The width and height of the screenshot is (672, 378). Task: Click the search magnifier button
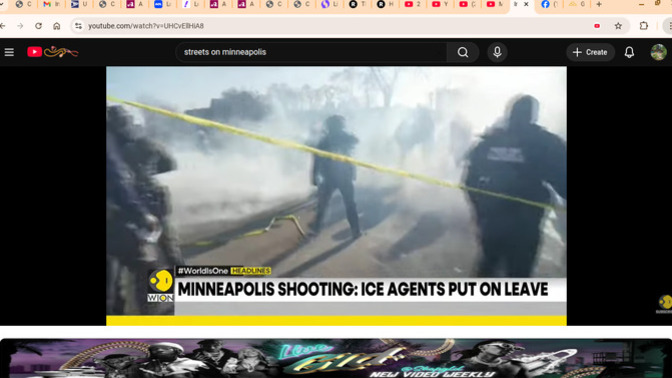463,52
